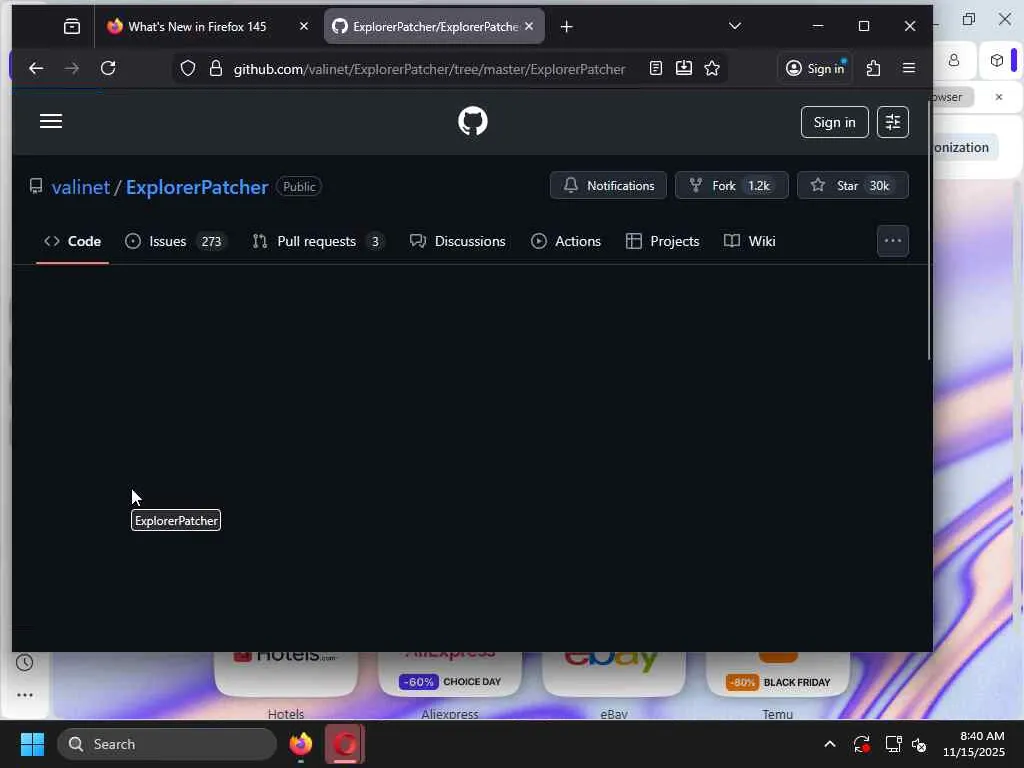Viewport: 1024px width, 768px height.
Task: Select the Code repository tab
Action: [x=72, y=242]
